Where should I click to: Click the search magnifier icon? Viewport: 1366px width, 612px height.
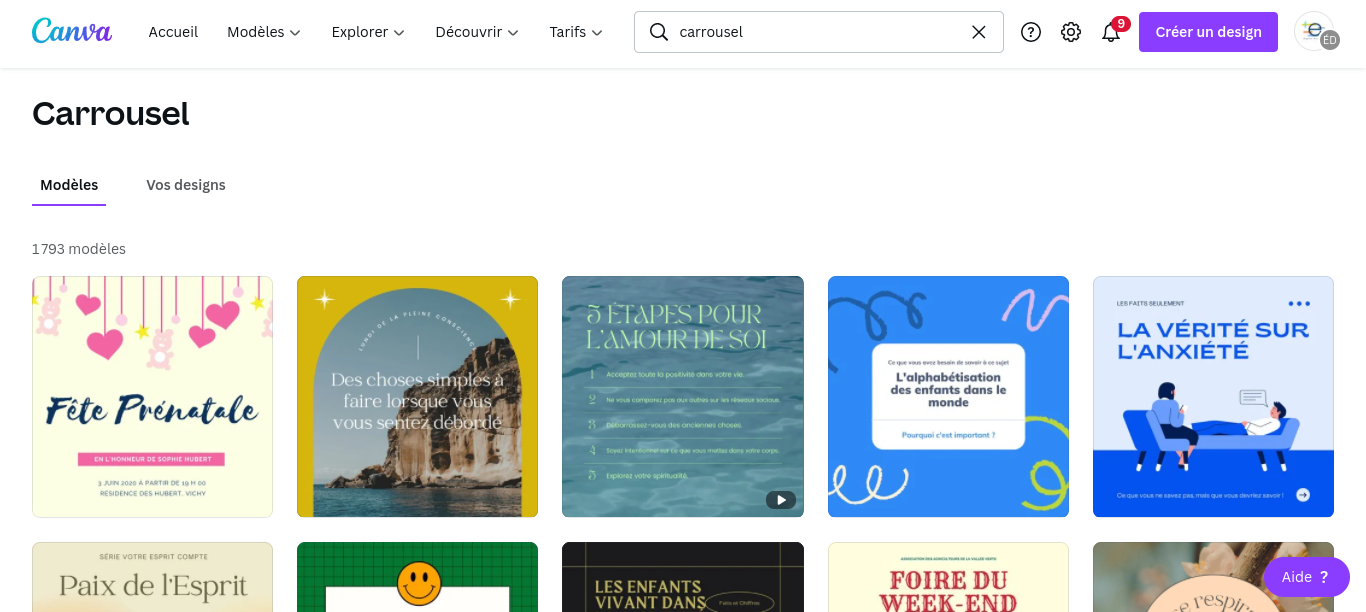[x=659, y=32]
